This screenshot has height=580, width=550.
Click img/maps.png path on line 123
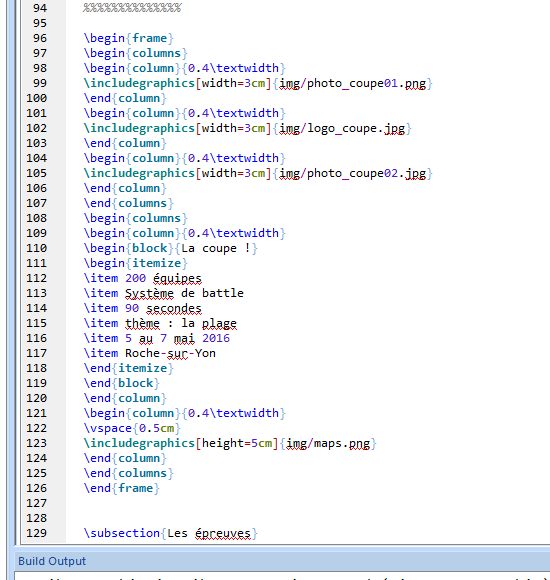click(x=328, y=443)
